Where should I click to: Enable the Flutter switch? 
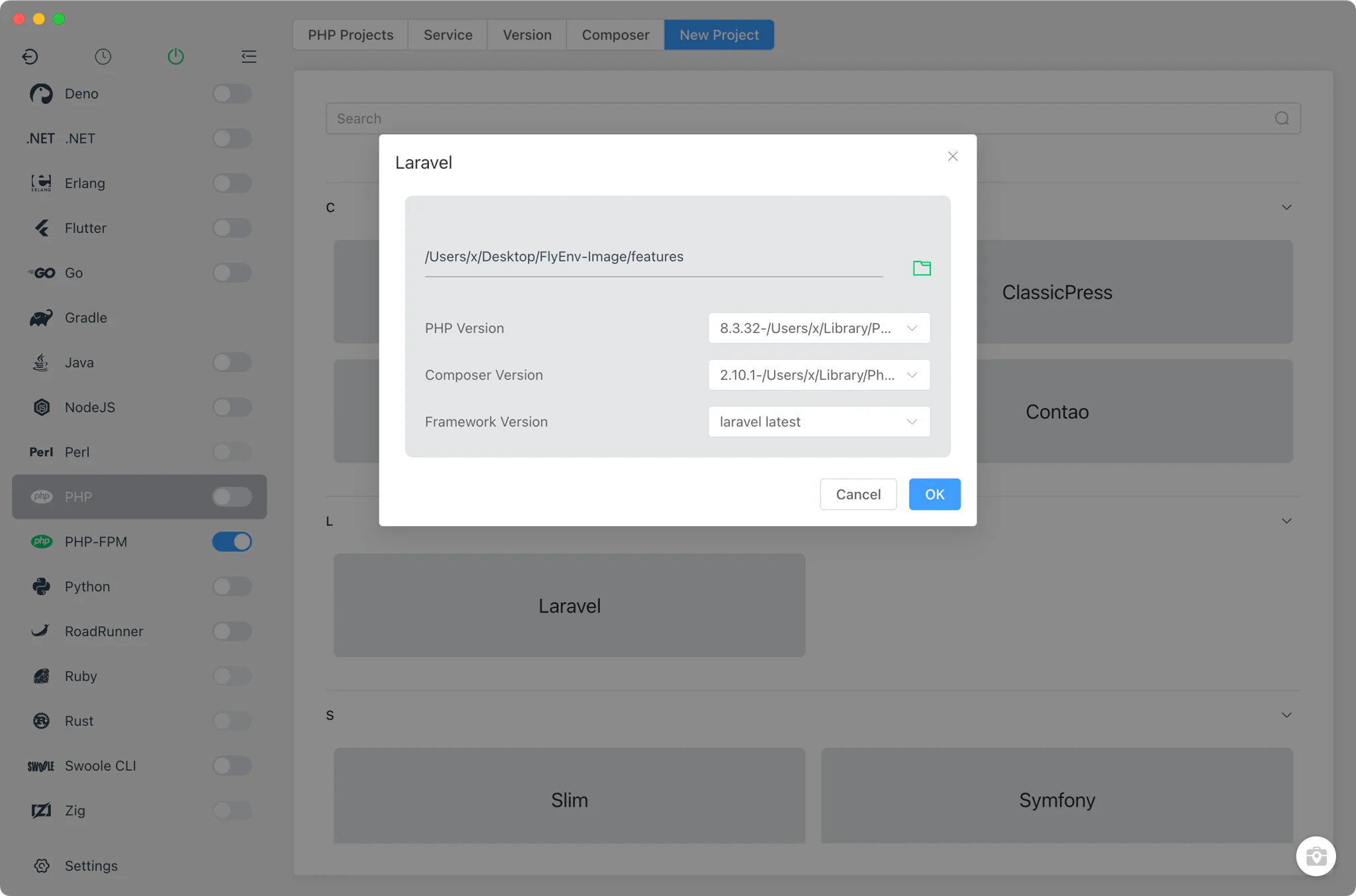[x=232, y=228]
